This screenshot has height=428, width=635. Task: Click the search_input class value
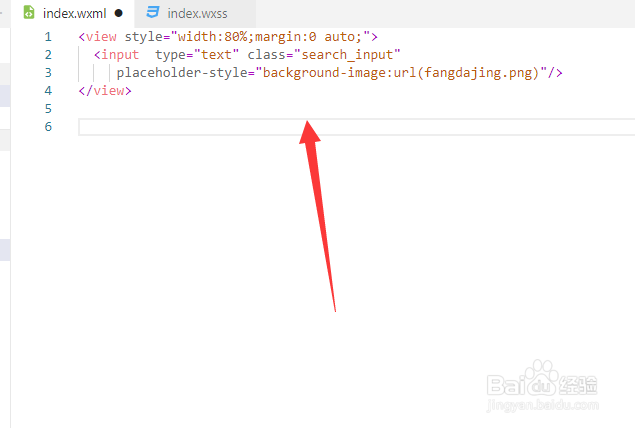347,55
